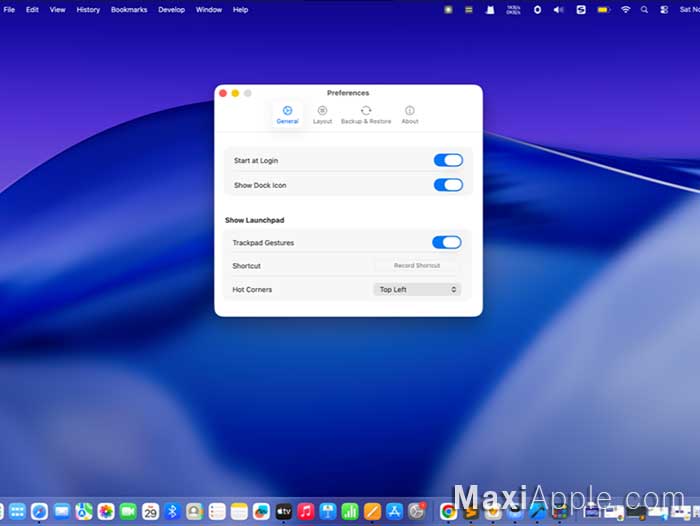Open Keynote from the Dock
Image resolution: width=700 pixels, height=526 pixels.
click(328, 511)
